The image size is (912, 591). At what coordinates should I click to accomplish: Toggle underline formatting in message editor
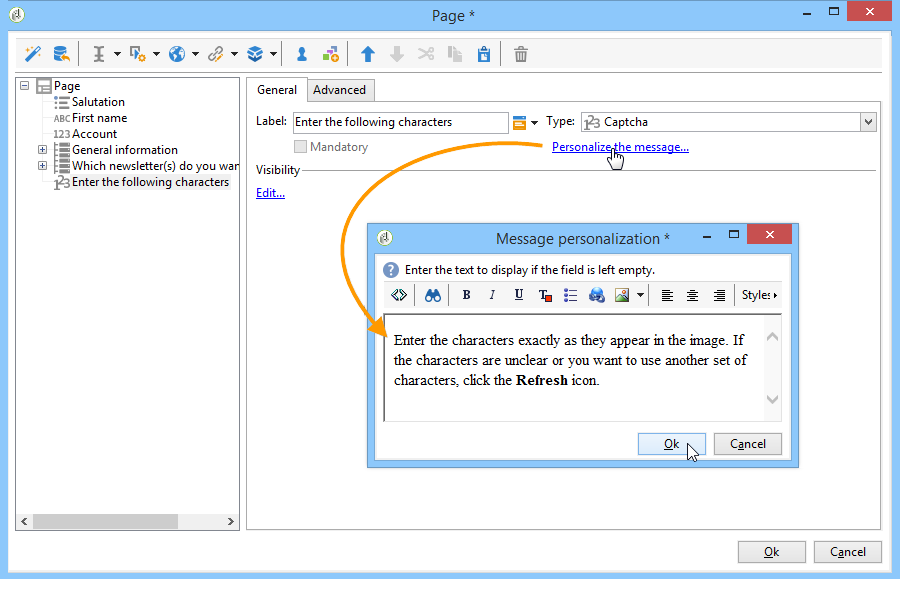pyautogui.click(x=518, y=295)
